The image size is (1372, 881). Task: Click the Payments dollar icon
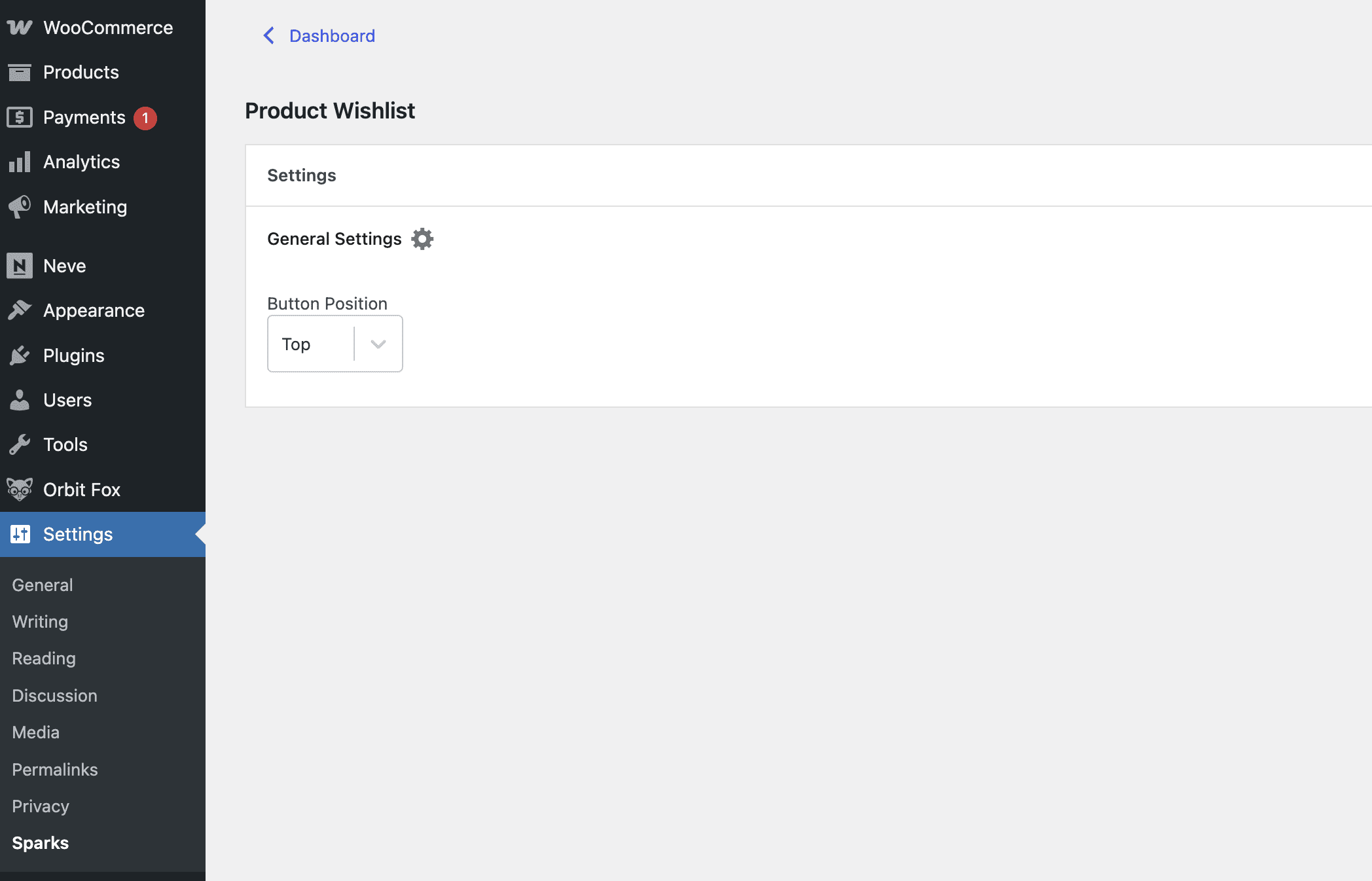pos(20,117)
